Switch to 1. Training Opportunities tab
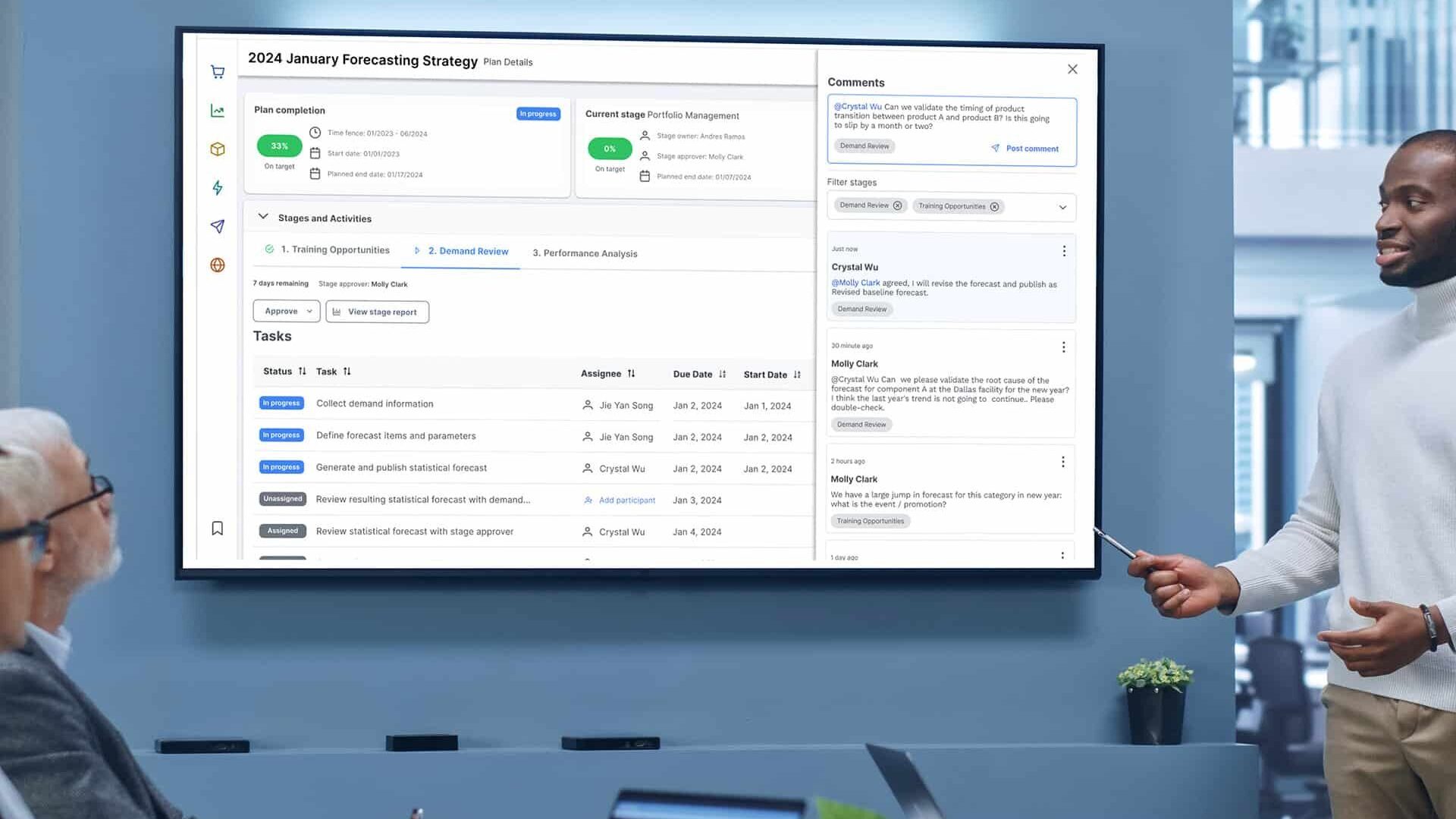The height and width of the screenshot is (819, 1456). [x=328, y=249]
